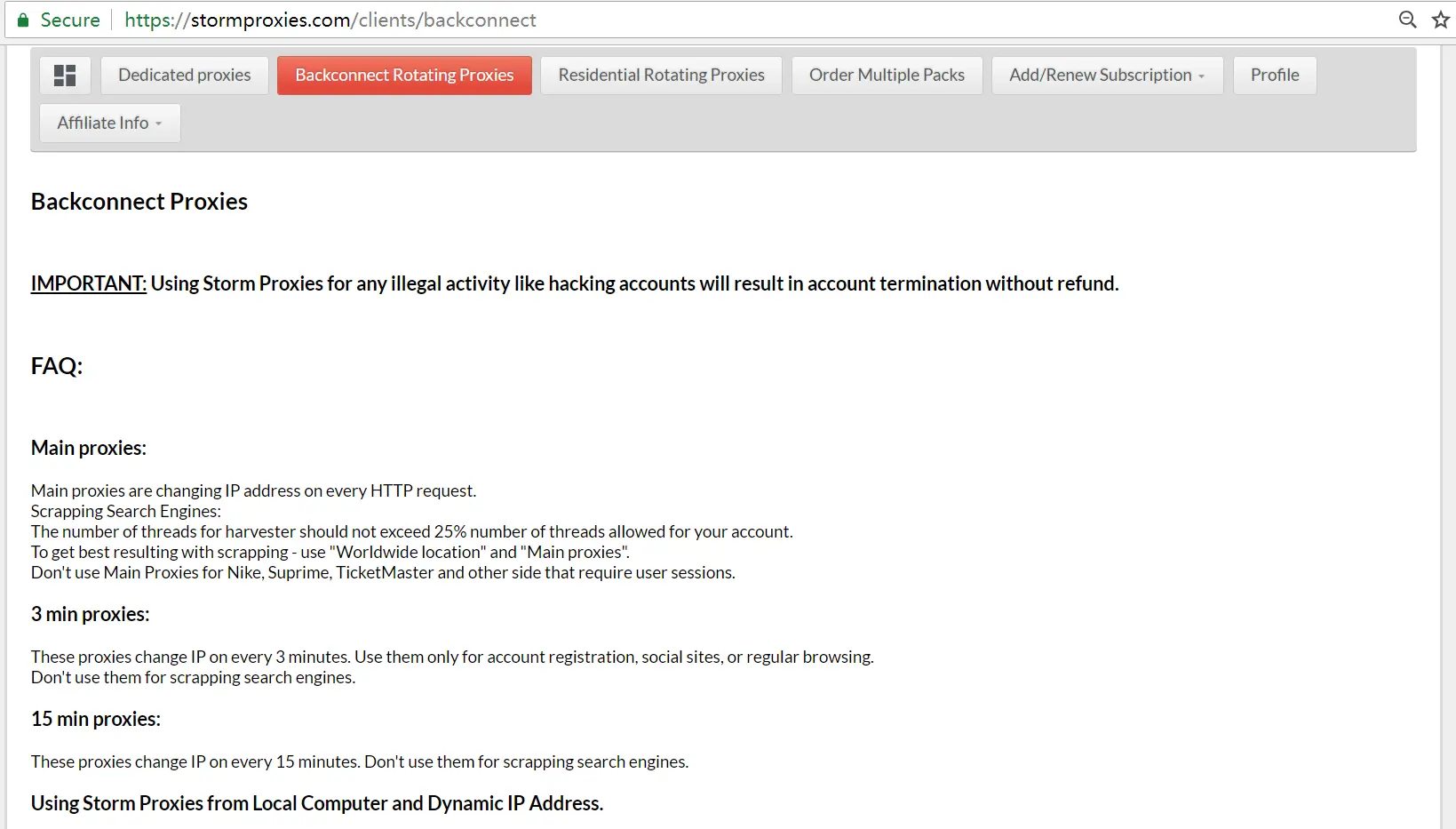Screen dimensions: 1456x829
Task: Open the dashboard grid icon
Action: [x=65, y=76]
